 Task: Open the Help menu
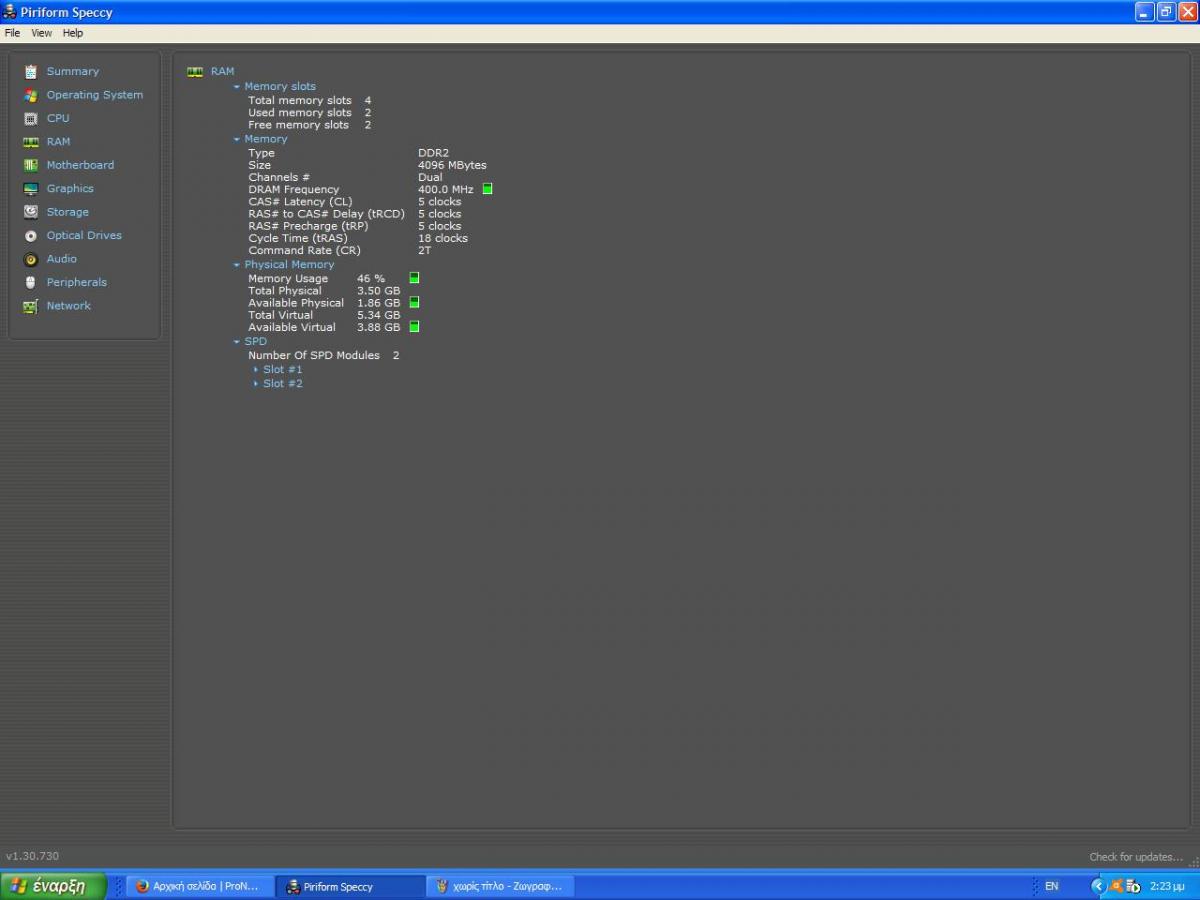[x=73, y=33]
